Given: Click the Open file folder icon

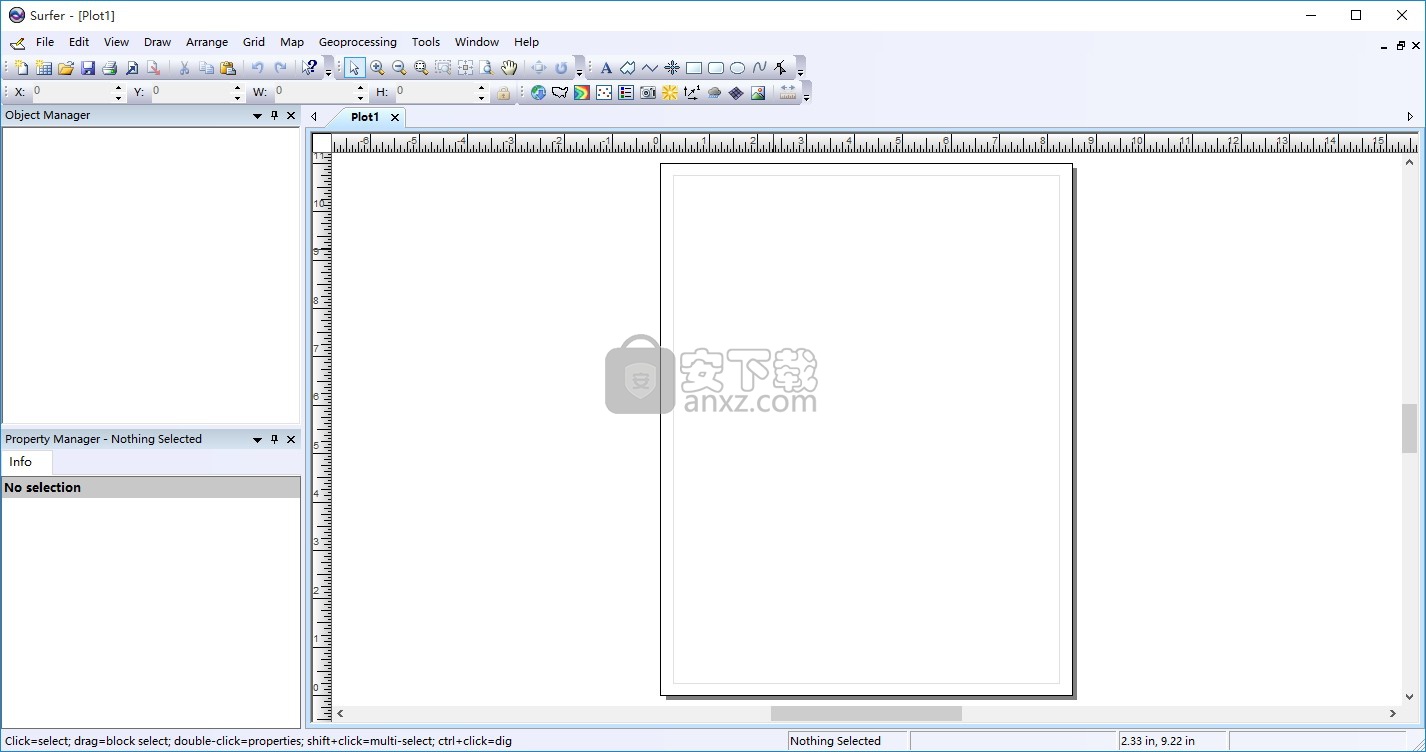Looking at the screenshot, I should click(x=66, y=68).
